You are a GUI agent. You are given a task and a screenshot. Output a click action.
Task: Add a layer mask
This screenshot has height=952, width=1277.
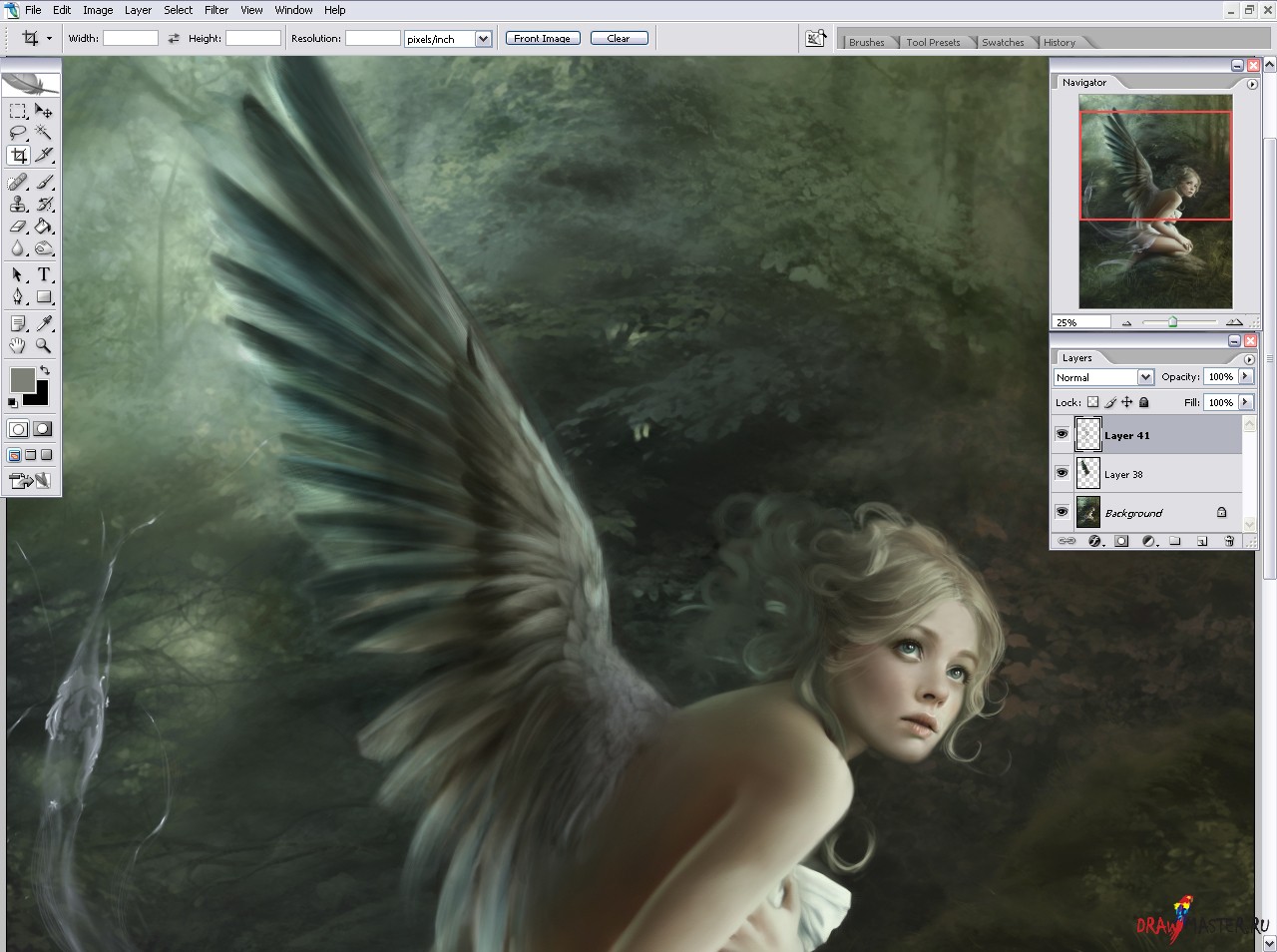point(1121,541)
